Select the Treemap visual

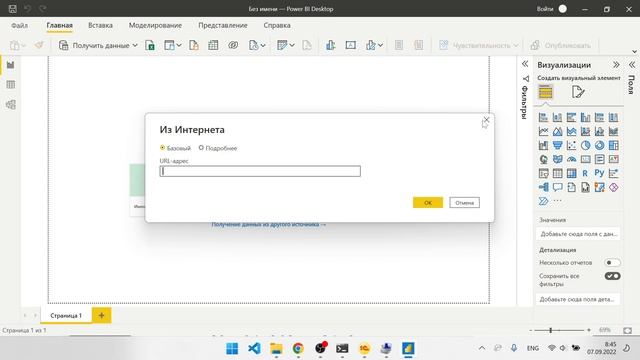[613, 145]
